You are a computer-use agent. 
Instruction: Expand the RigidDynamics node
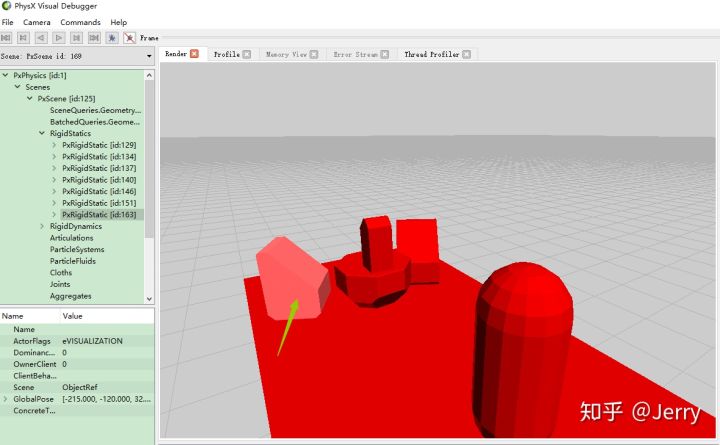[42, 226]
